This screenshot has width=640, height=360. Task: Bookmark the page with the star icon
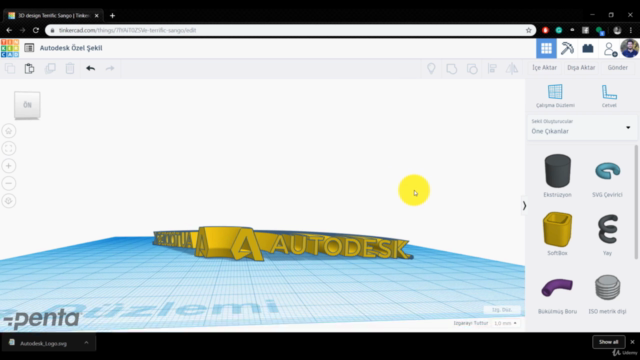click(x=529, y=30)
